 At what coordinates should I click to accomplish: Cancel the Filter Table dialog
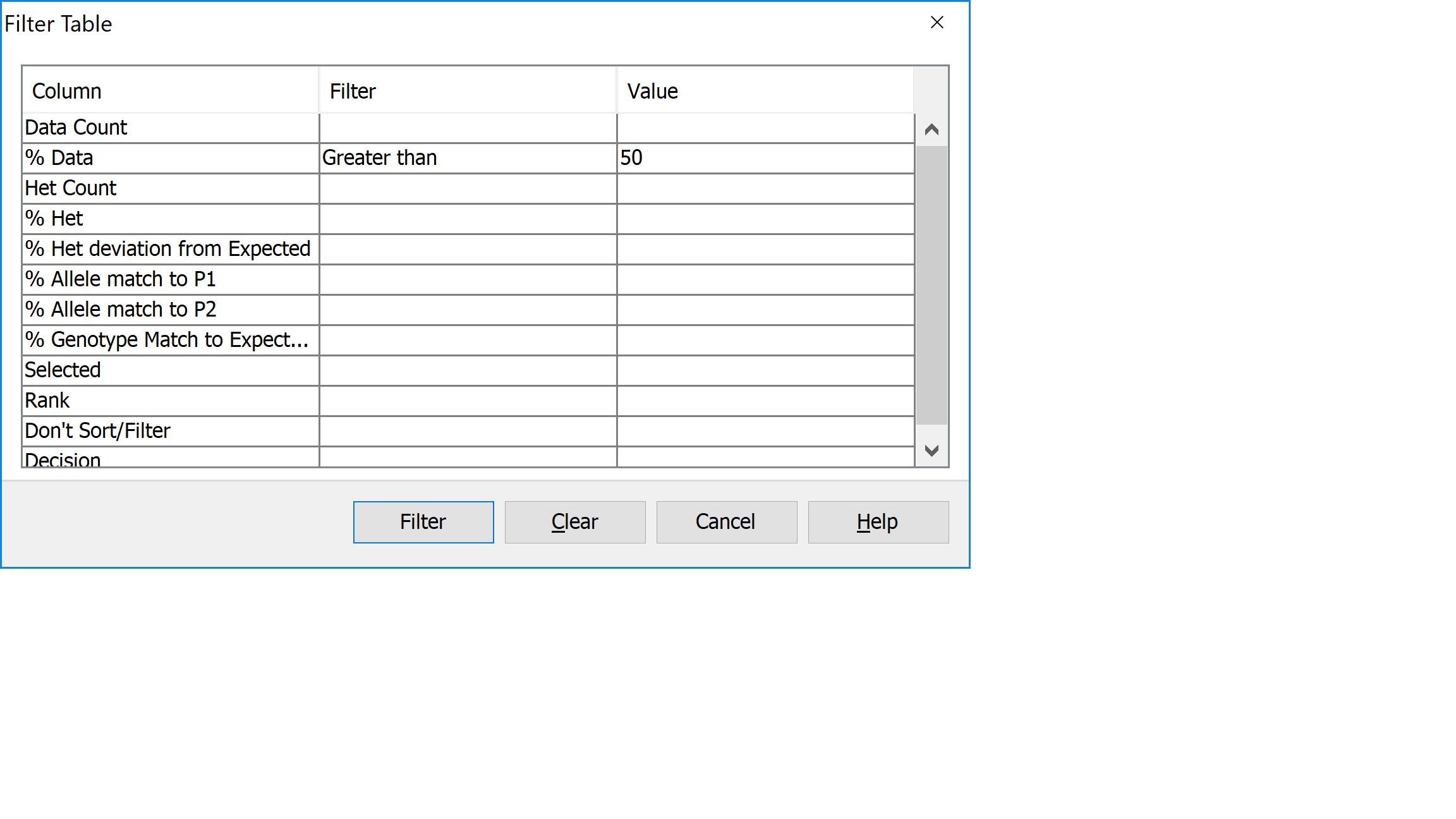[727, 522]
